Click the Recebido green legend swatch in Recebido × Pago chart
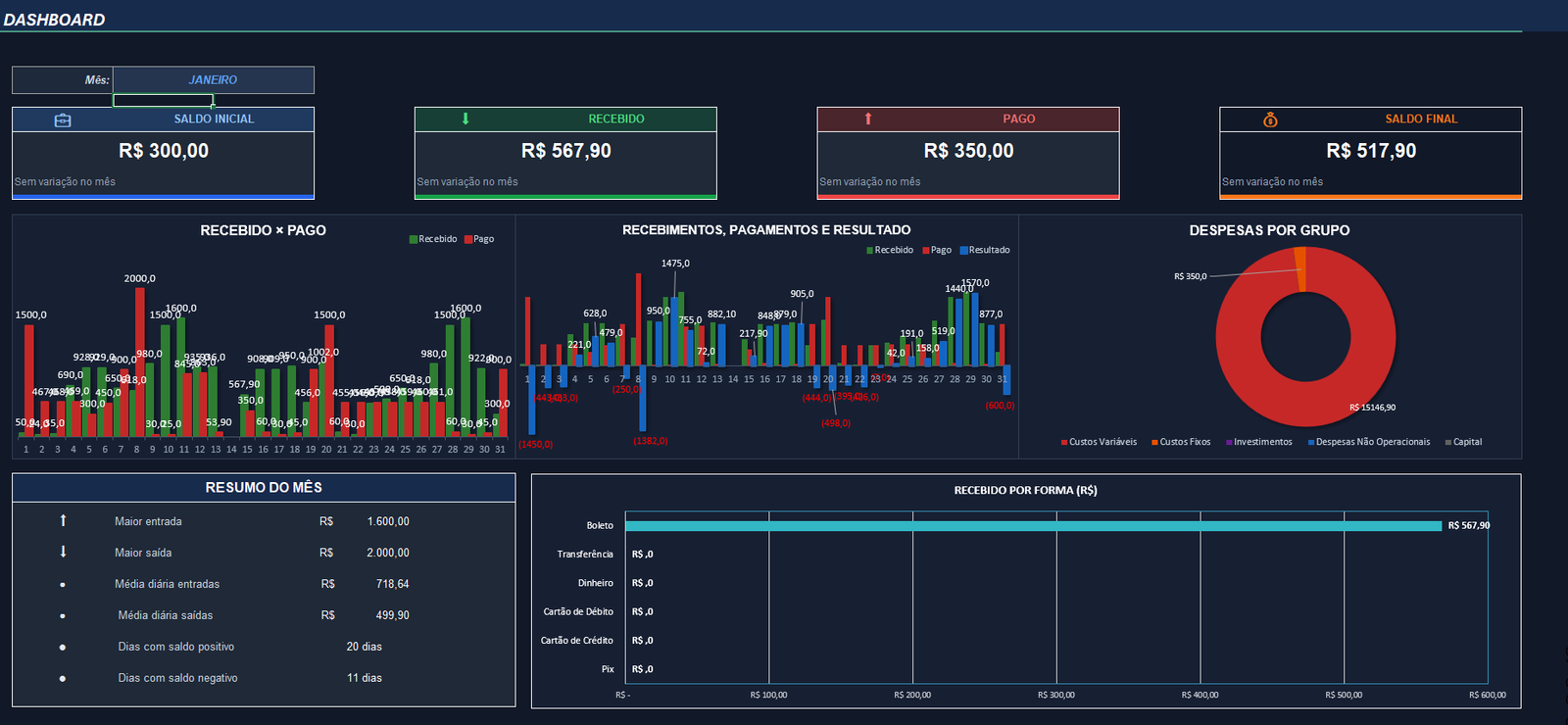1568x725 pixels. click(x=414, y=239)
